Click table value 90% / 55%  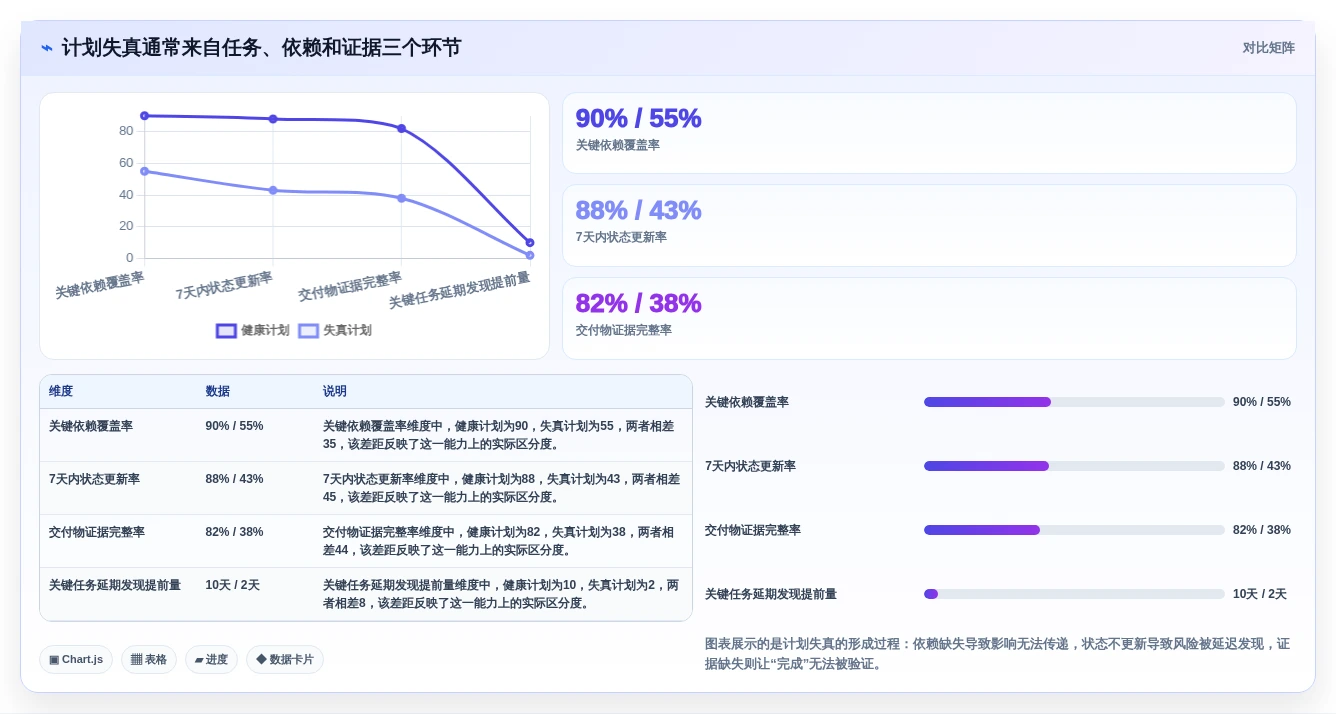coord(234,426)
